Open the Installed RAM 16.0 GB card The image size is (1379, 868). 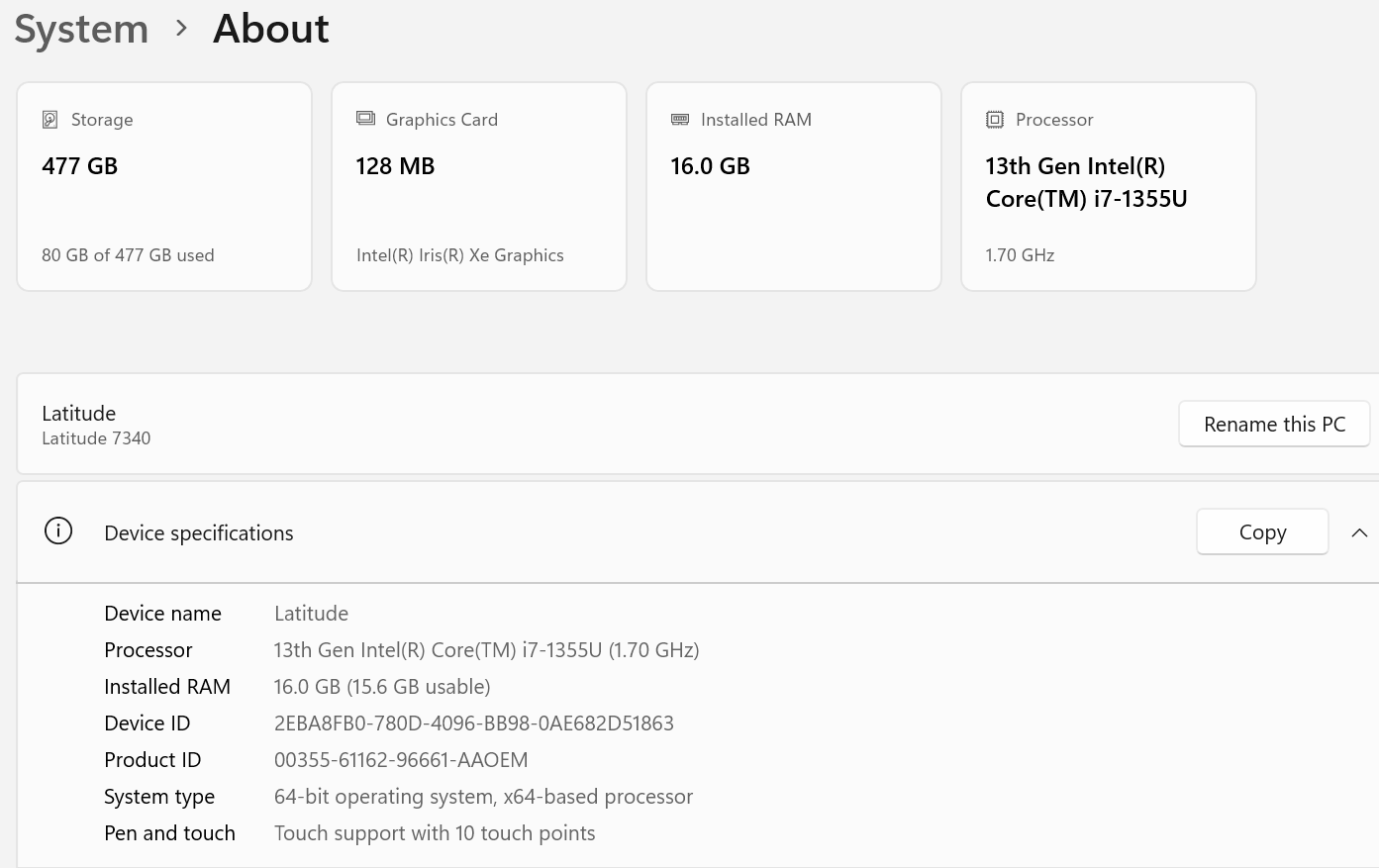(x=794, y=186)
